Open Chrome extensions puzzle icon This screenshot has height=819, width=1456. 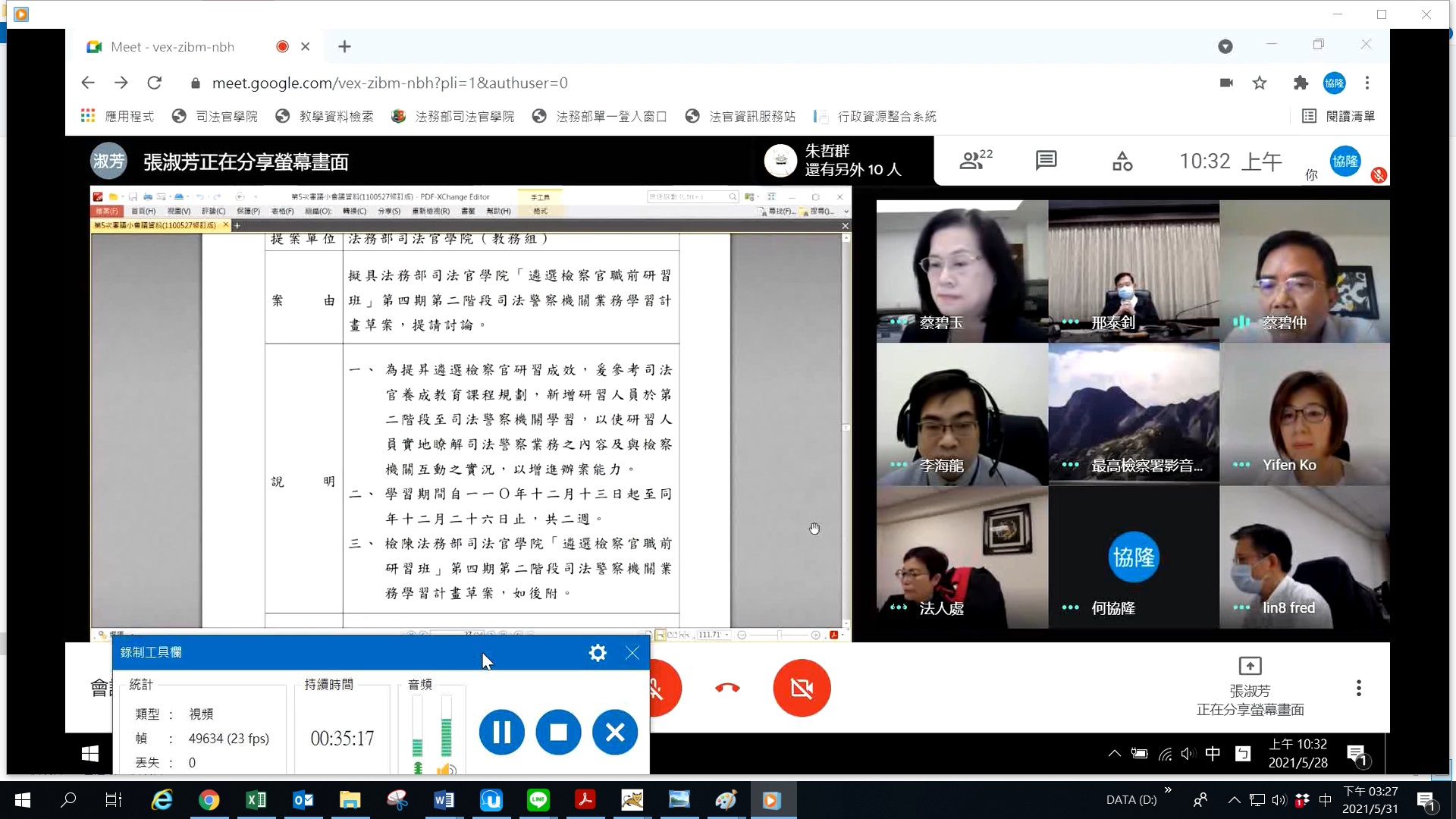coord(1301,83)
